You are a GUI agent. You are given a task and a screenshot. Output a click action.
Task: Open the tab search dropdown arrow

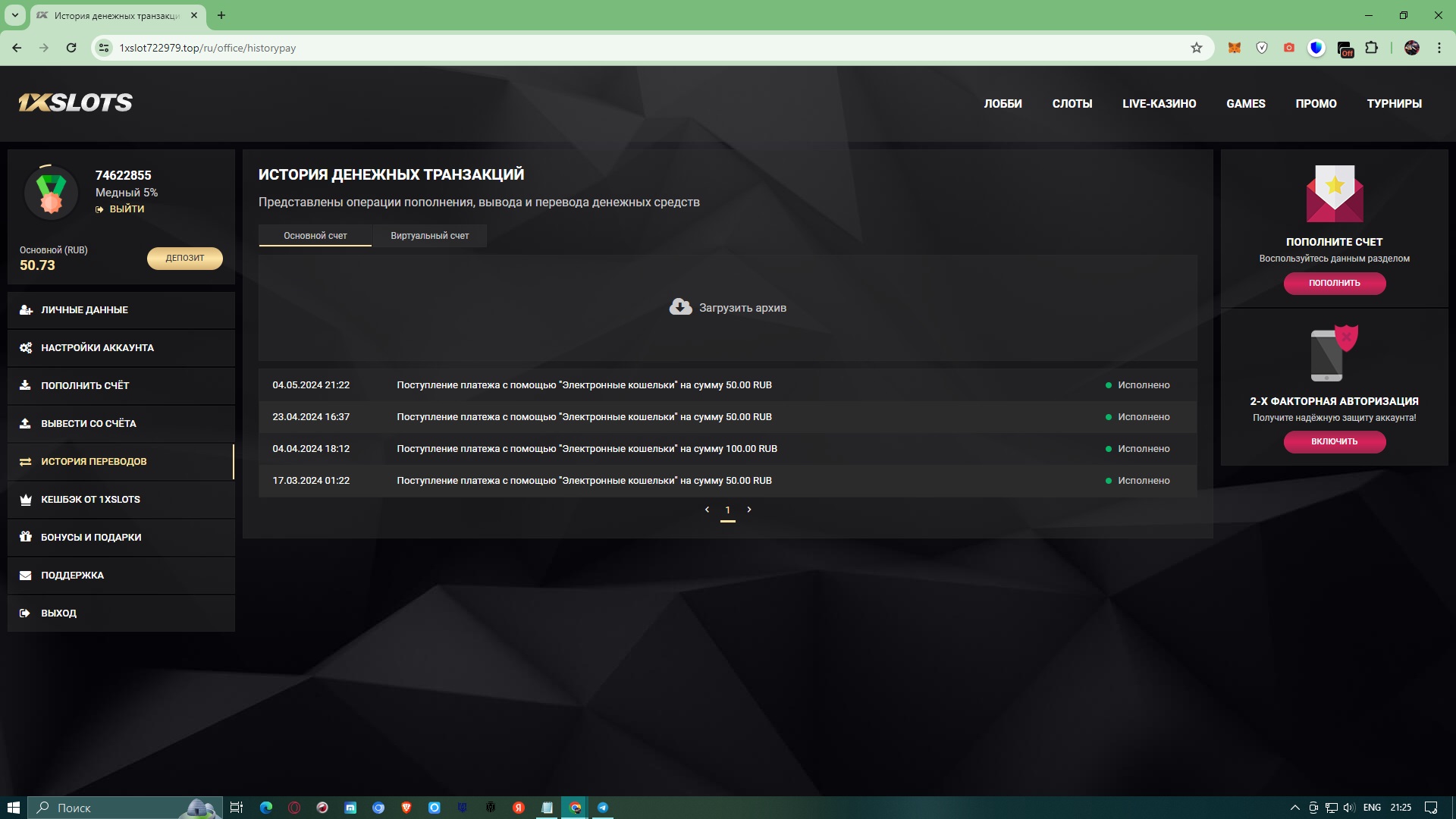click(x=14, y=15)
